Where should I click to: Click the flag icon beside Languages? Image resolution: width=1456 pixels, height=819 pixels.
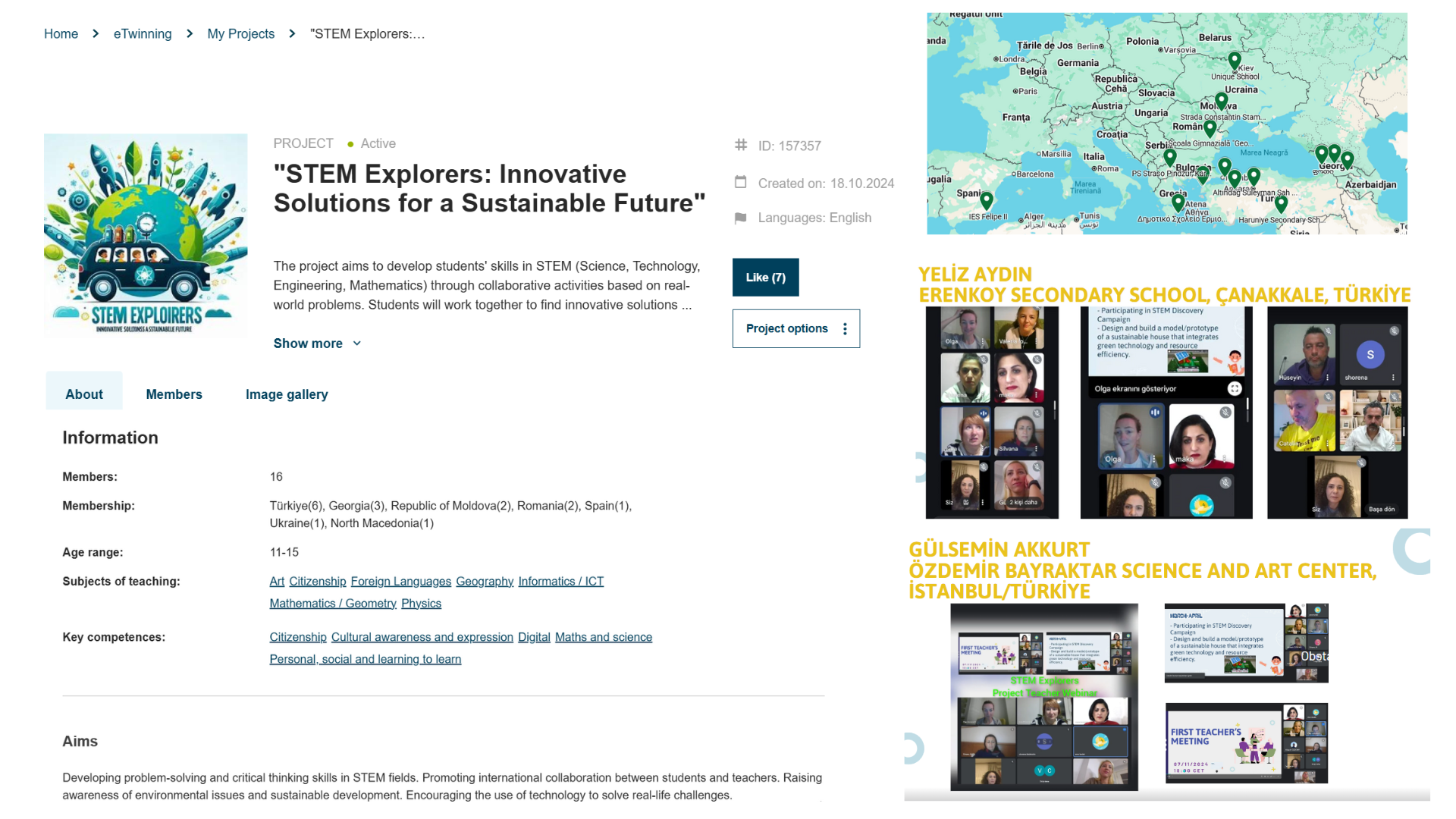click(x=741, y=218)
